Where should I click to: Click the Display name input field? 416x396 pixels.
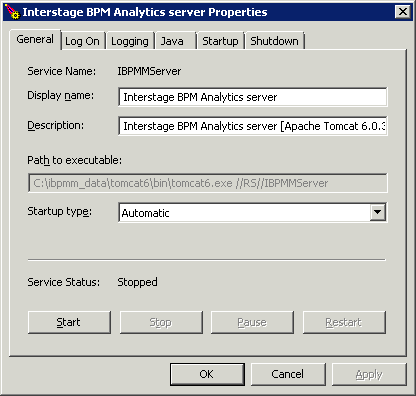[253, 97]
